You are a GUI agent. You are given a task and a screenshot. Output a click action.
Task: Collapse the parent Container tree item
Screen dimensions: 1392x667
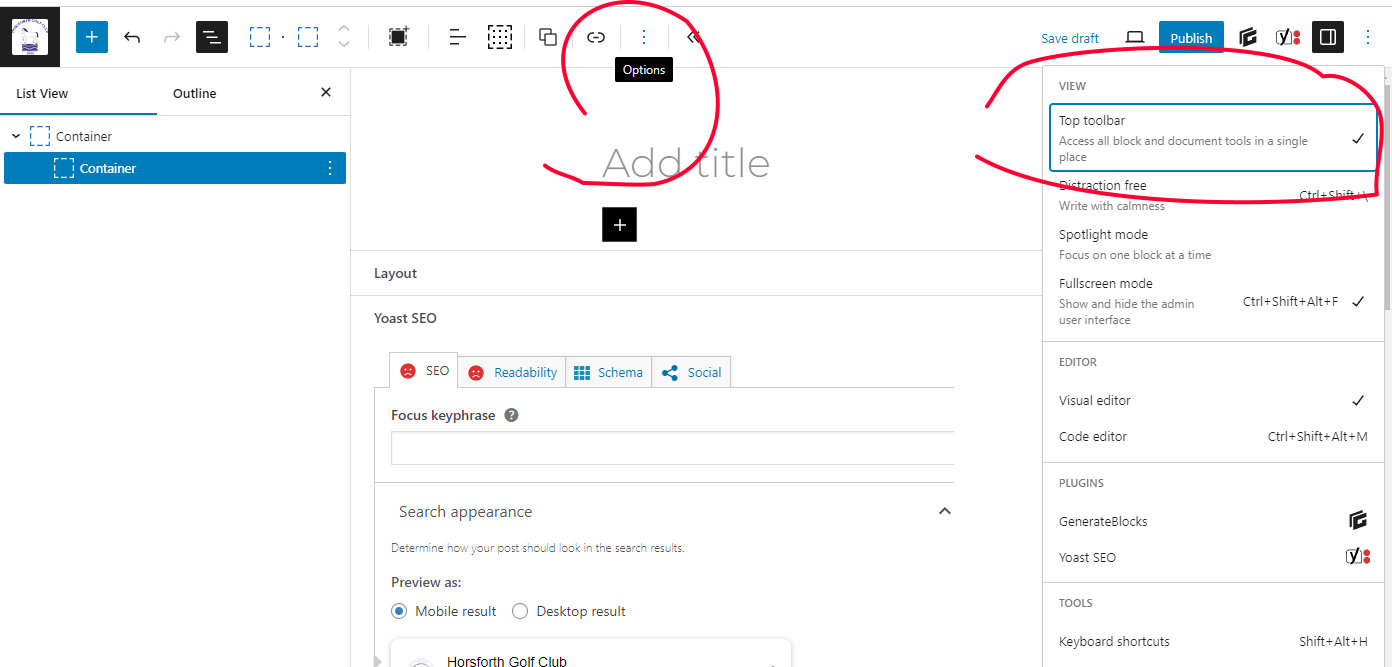16,136
